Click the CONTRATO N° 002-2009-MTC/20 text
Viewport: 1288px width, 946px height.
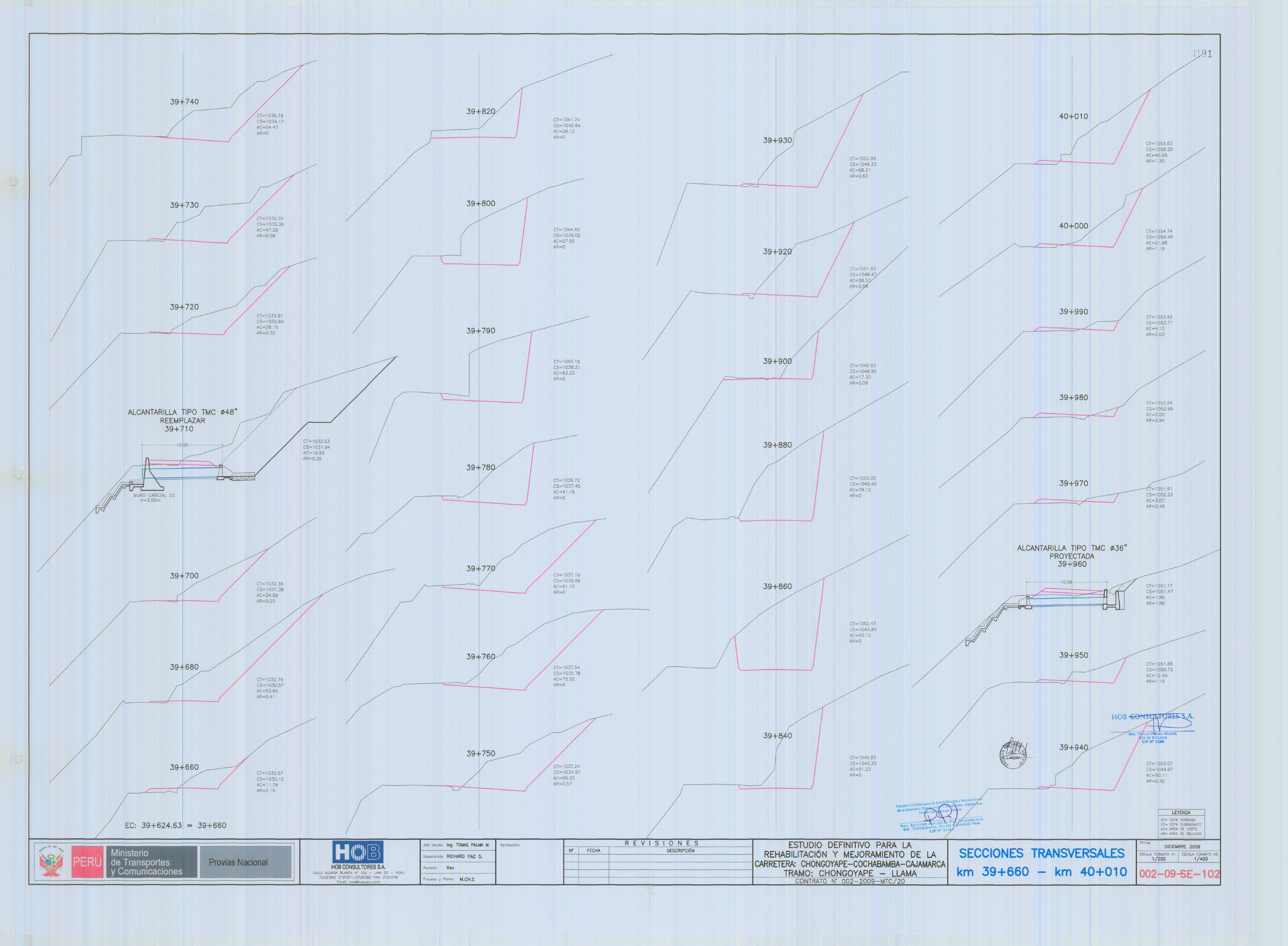click(850, 881)
